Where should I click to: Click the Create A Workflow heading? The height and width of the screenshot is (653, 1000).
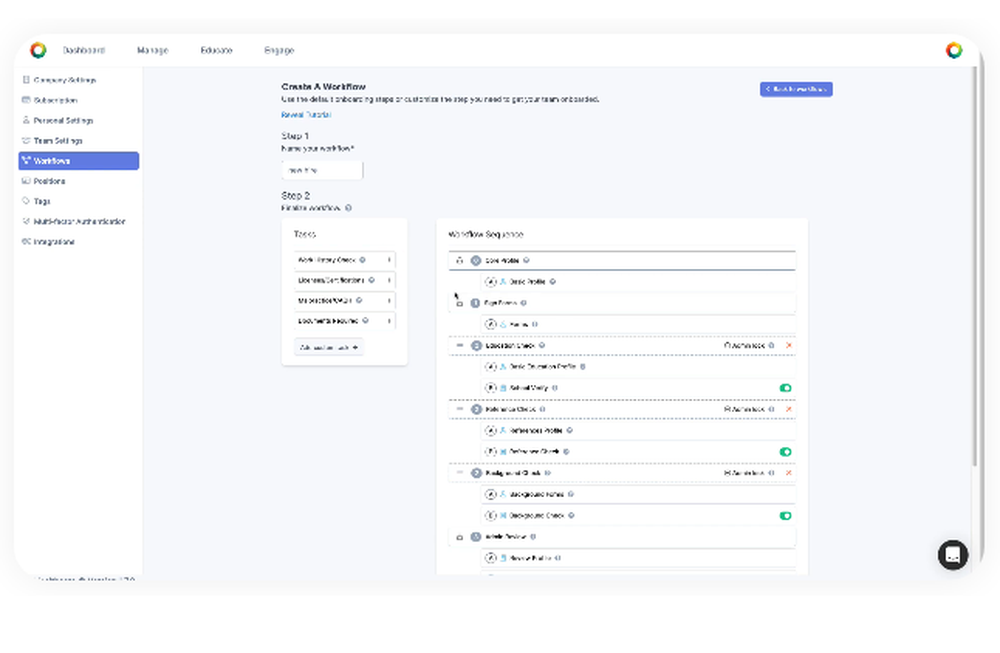click(323, 87)
